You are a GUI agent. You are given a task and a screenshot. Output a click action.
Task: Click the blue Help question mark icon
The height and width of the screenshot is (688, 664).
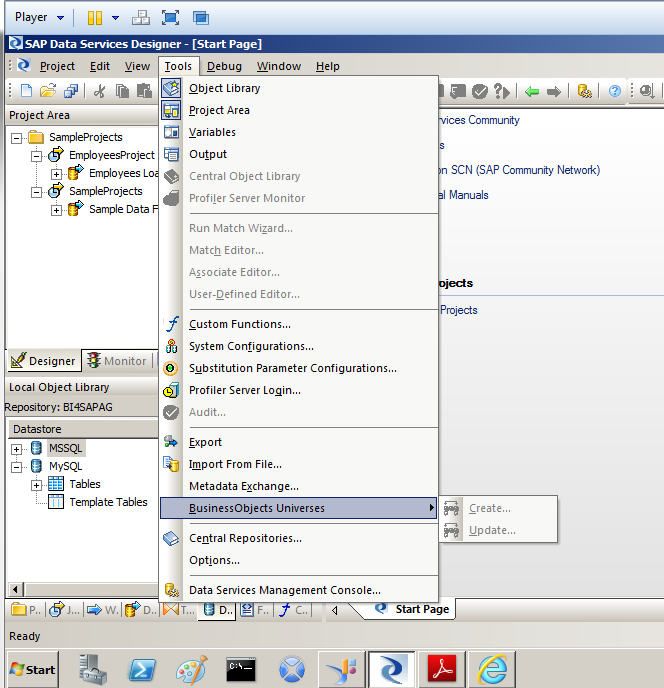point(614,91)
